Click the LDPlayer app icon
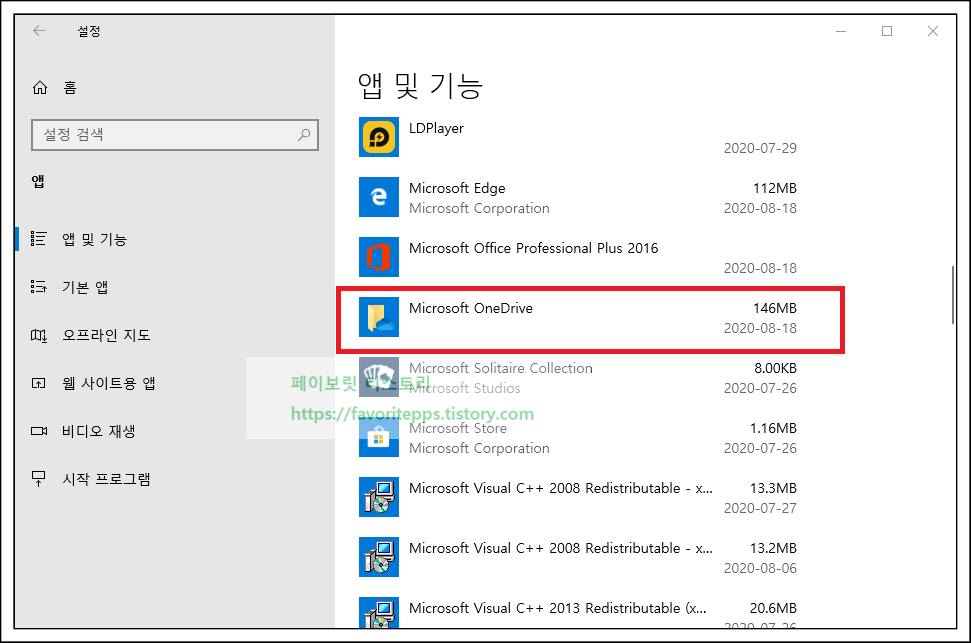The height and width of the screenshot is (643, 971). click(379, 137)
